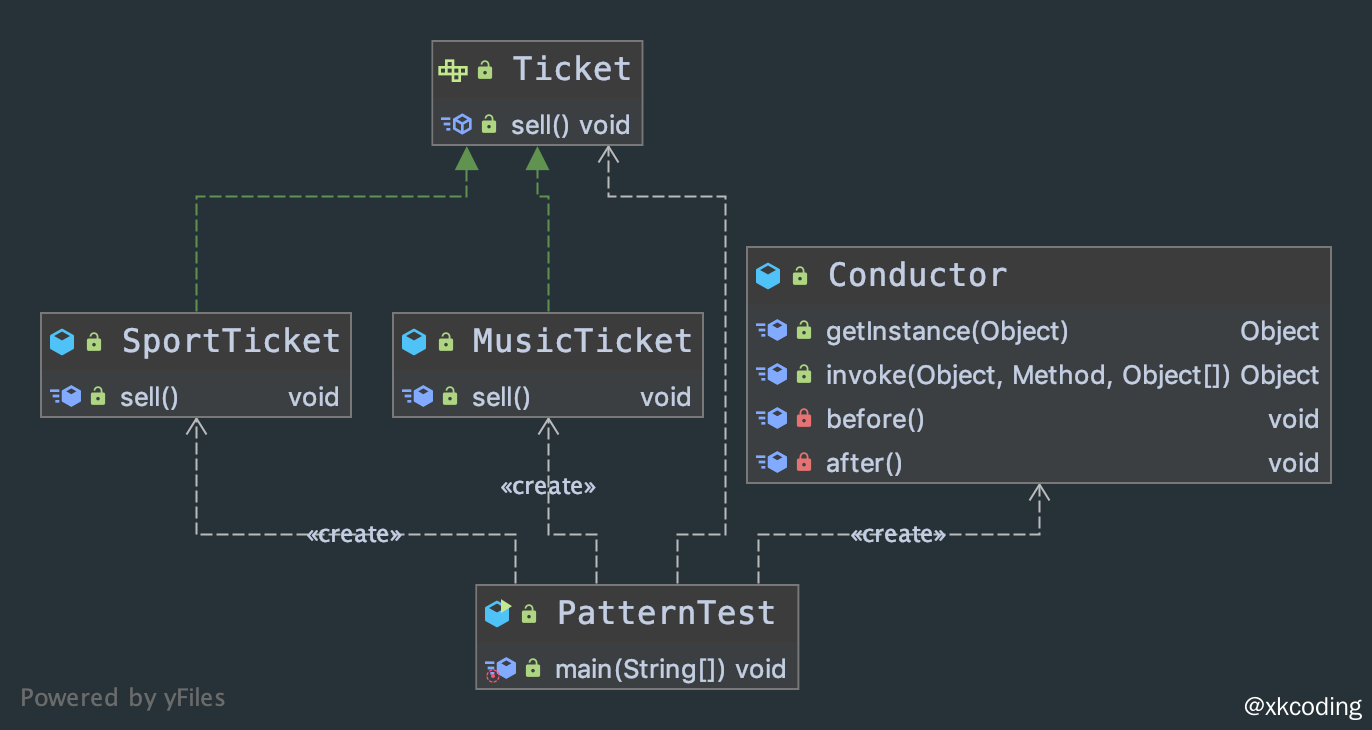Select the Conductor node title
The image size is (1372, 730).
[917, 275]
